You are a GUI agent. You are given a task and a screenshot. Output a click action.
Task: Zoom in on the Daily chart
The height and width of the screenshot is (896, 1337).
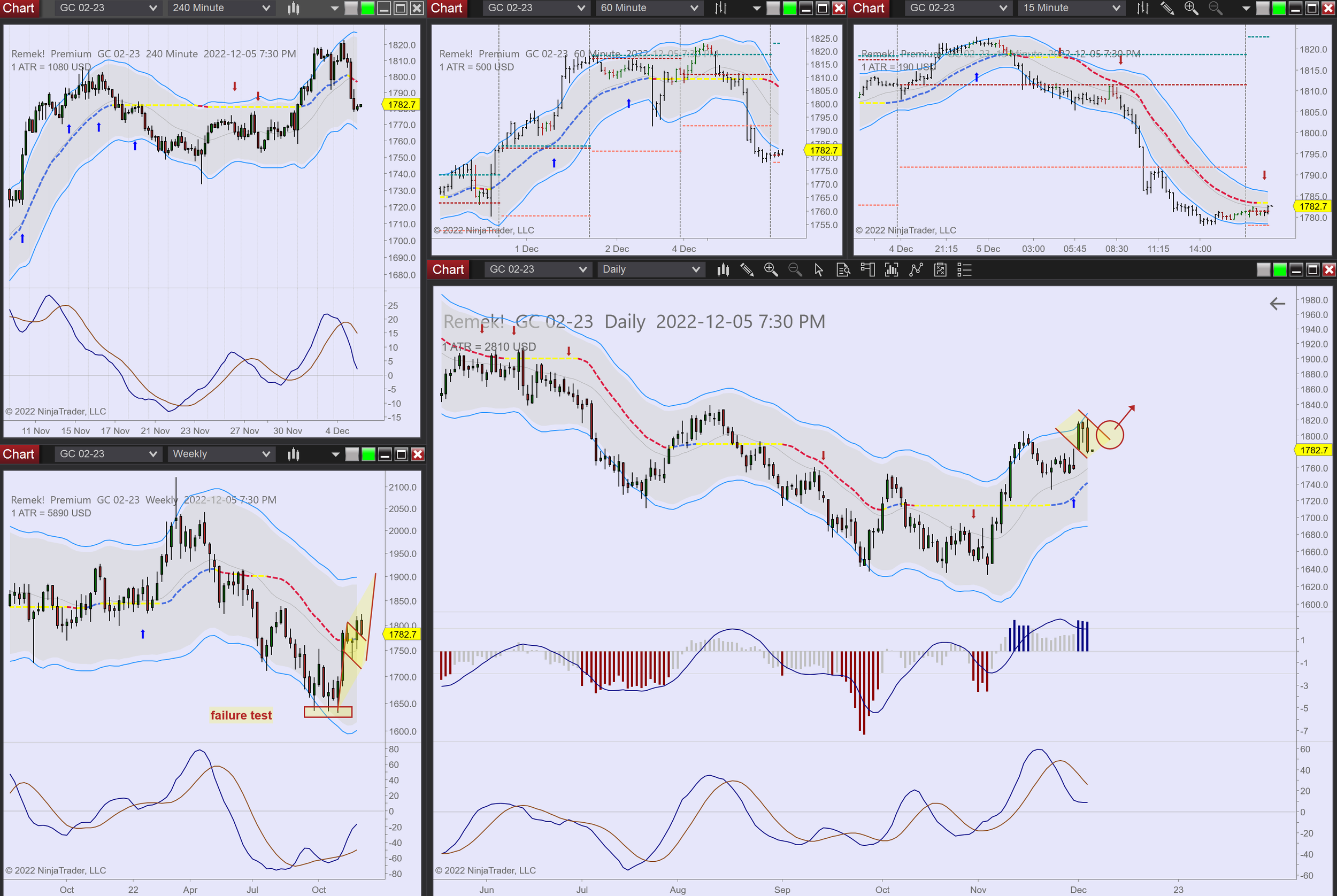(771, 270)
